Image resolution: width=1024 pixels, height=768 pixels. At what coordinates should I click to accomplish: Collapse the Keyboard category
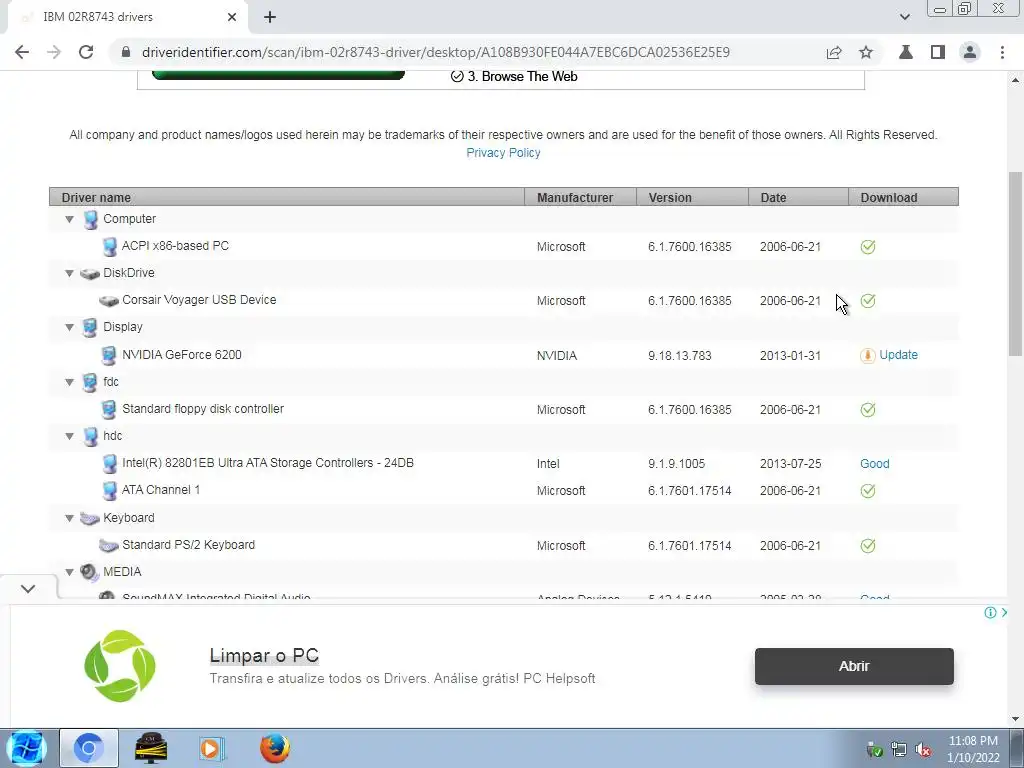click(x=69, y=518)
